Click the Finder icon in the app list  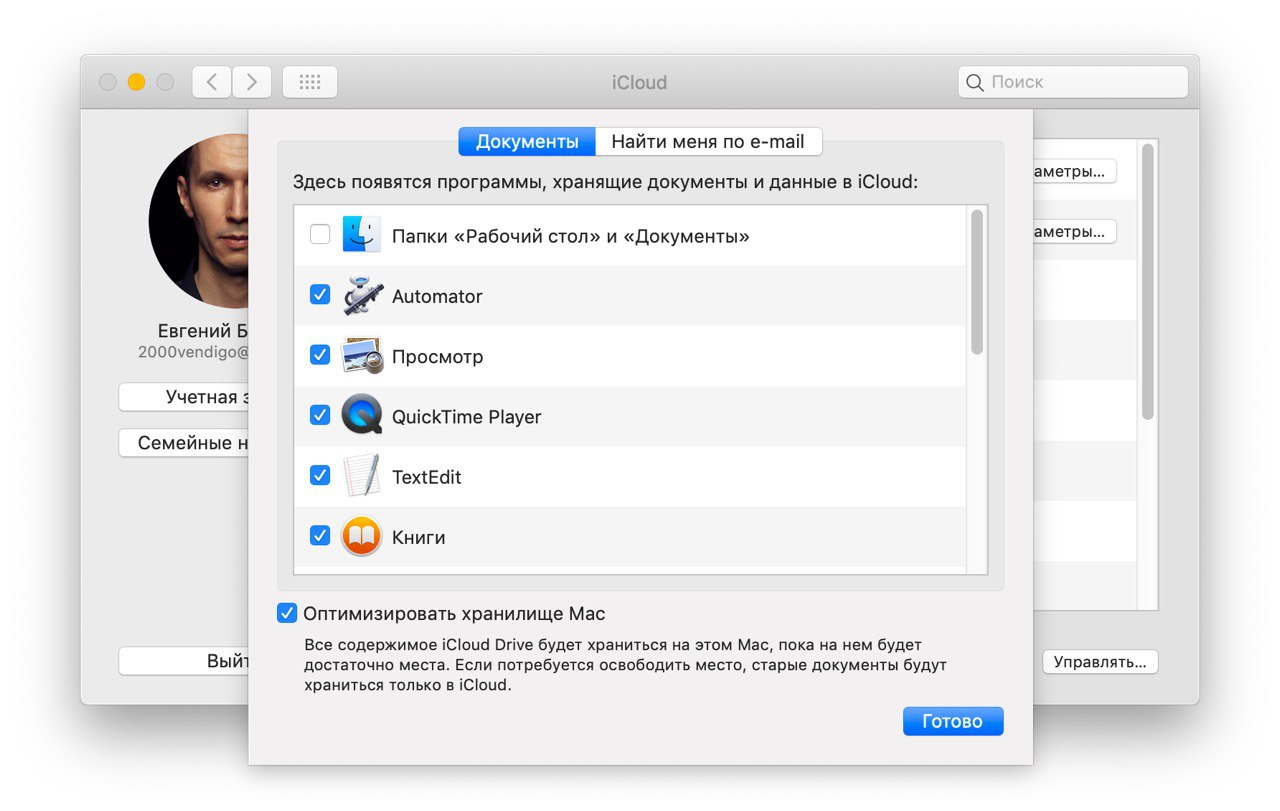coord(361,235)
